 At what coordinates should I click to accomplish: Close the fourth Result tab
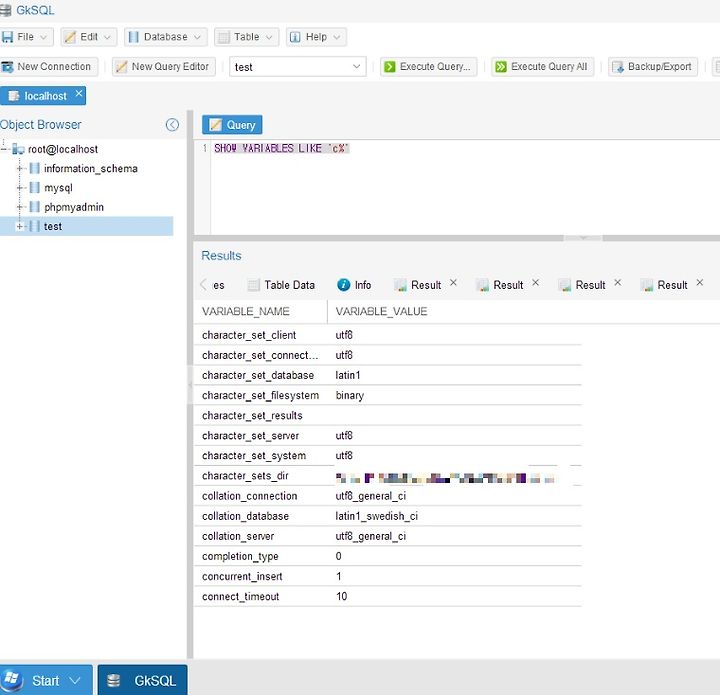[700, 283]
